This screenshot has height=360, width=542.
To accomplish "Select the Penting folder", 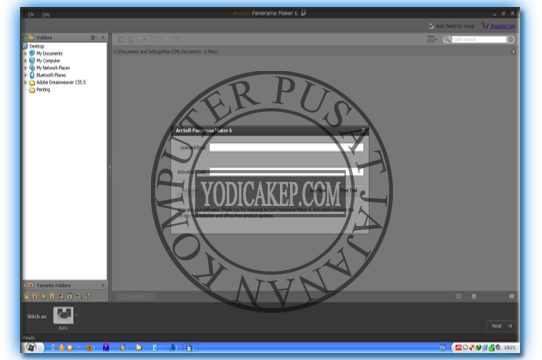I will (43, 90).
